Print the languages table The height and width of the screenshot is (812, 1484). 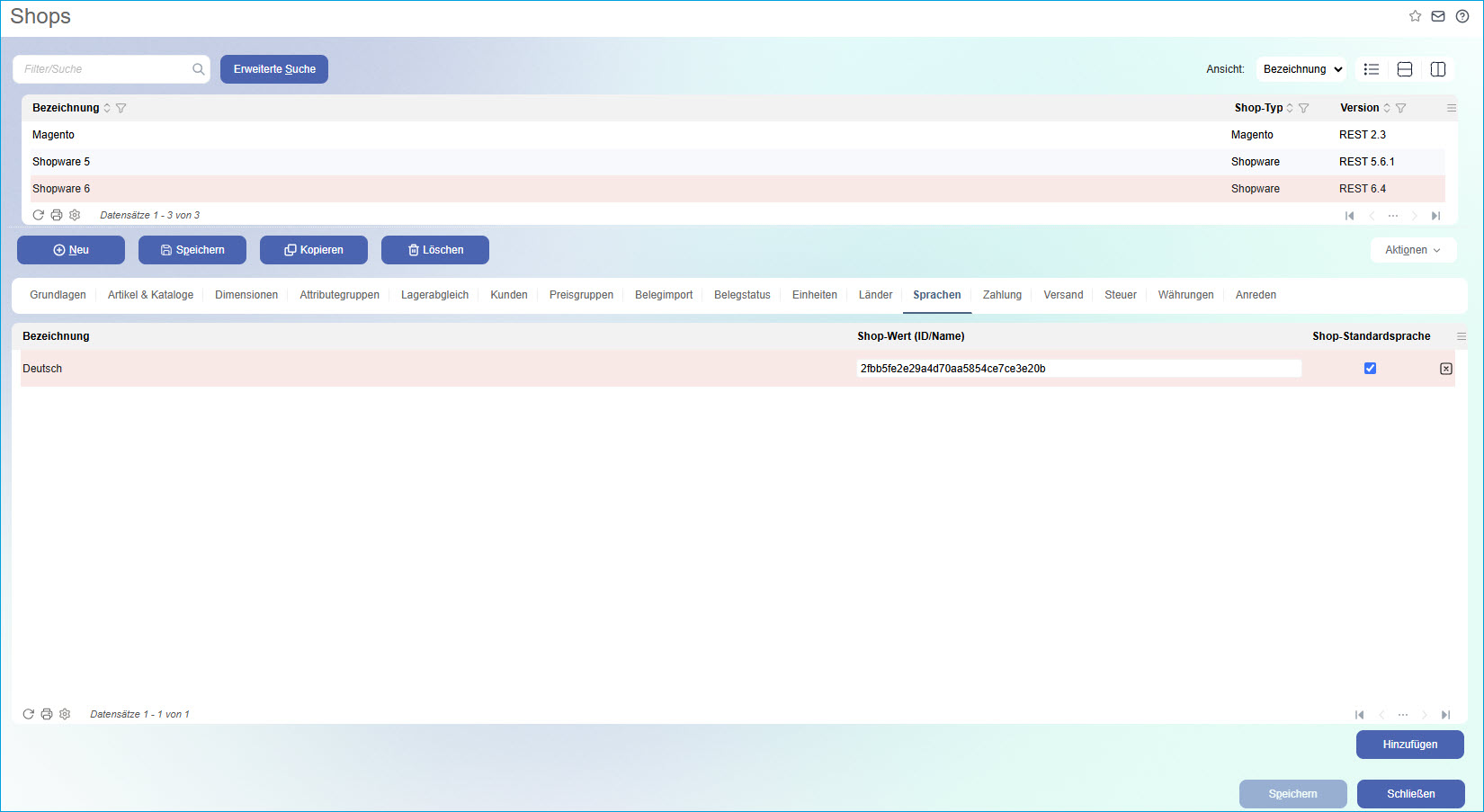click(x=47, y=714)
